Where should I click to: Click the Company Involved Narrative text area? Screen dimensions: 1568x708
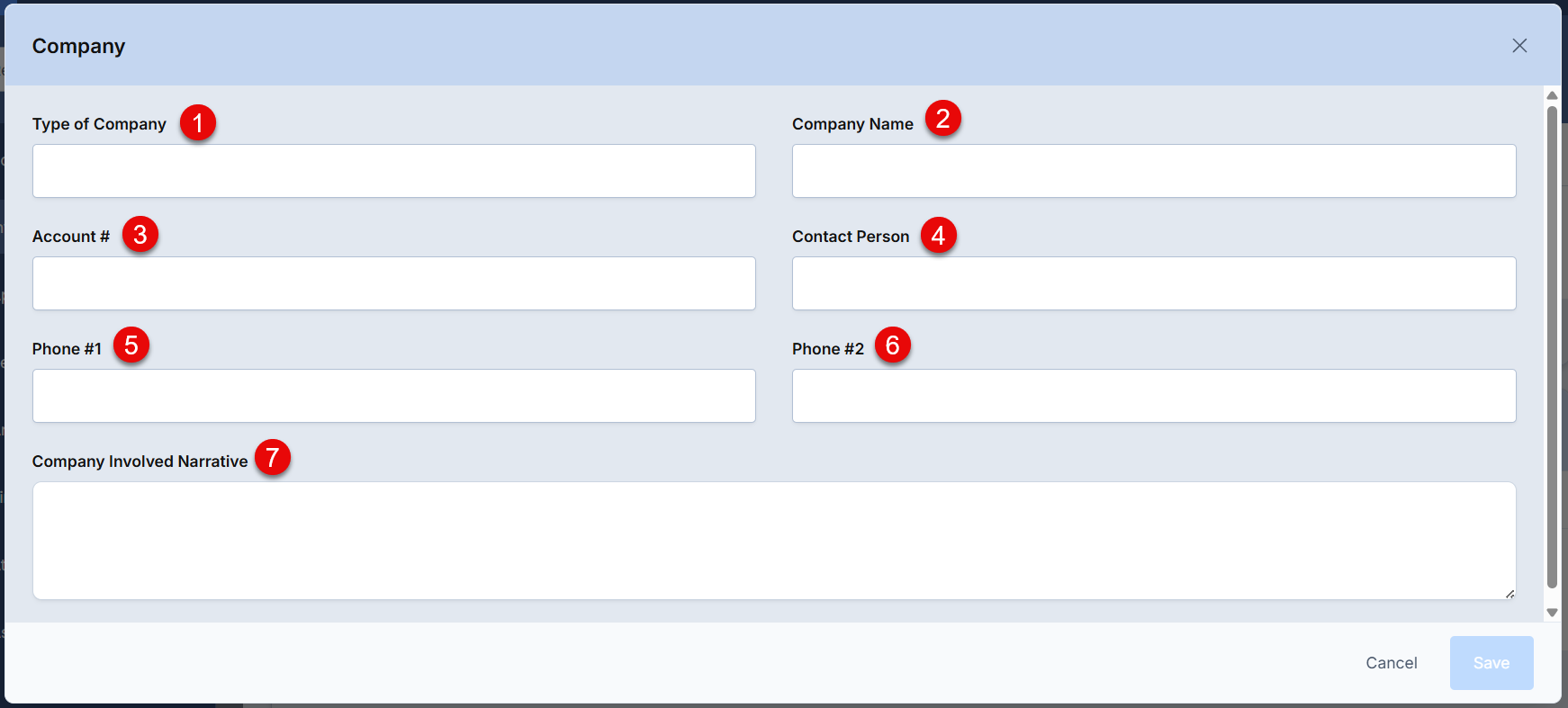pyautogui.click(x=774, y=541)
